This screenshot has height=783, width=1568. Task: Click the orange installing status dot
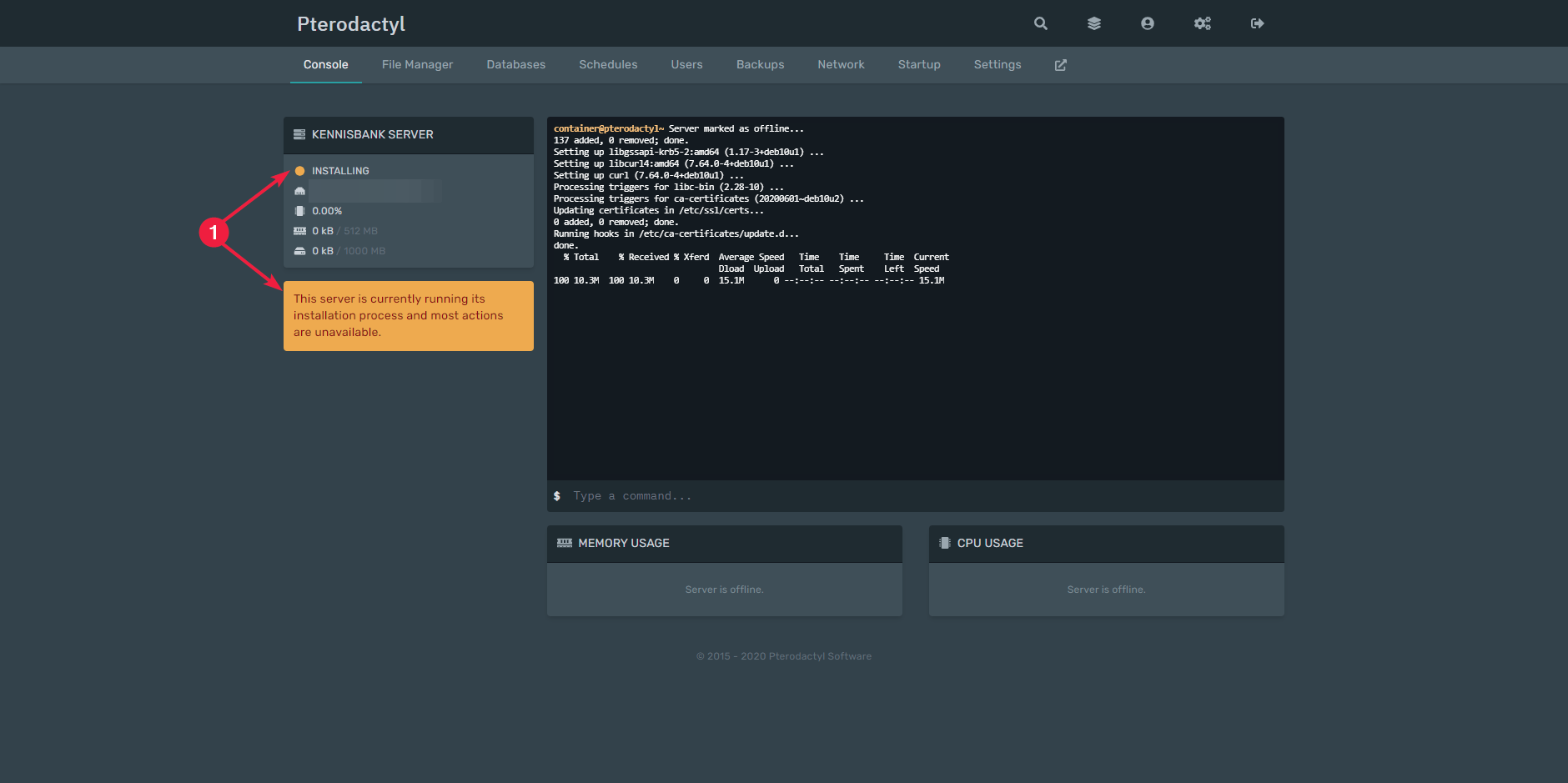[299, 171]
